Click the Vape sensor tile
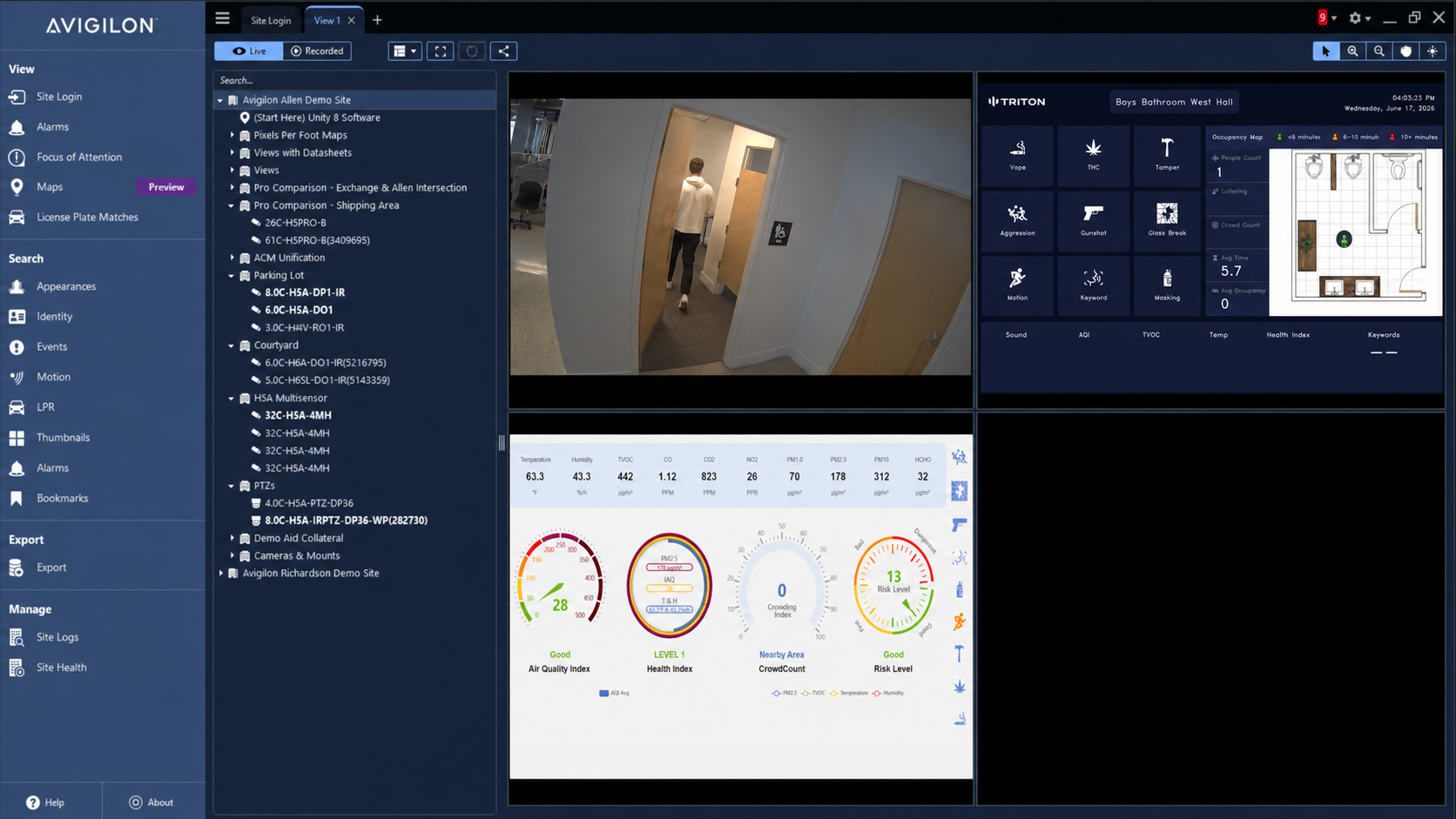Image resolution: width=1456 pixels, height=819 pixels. [1017, 156]
